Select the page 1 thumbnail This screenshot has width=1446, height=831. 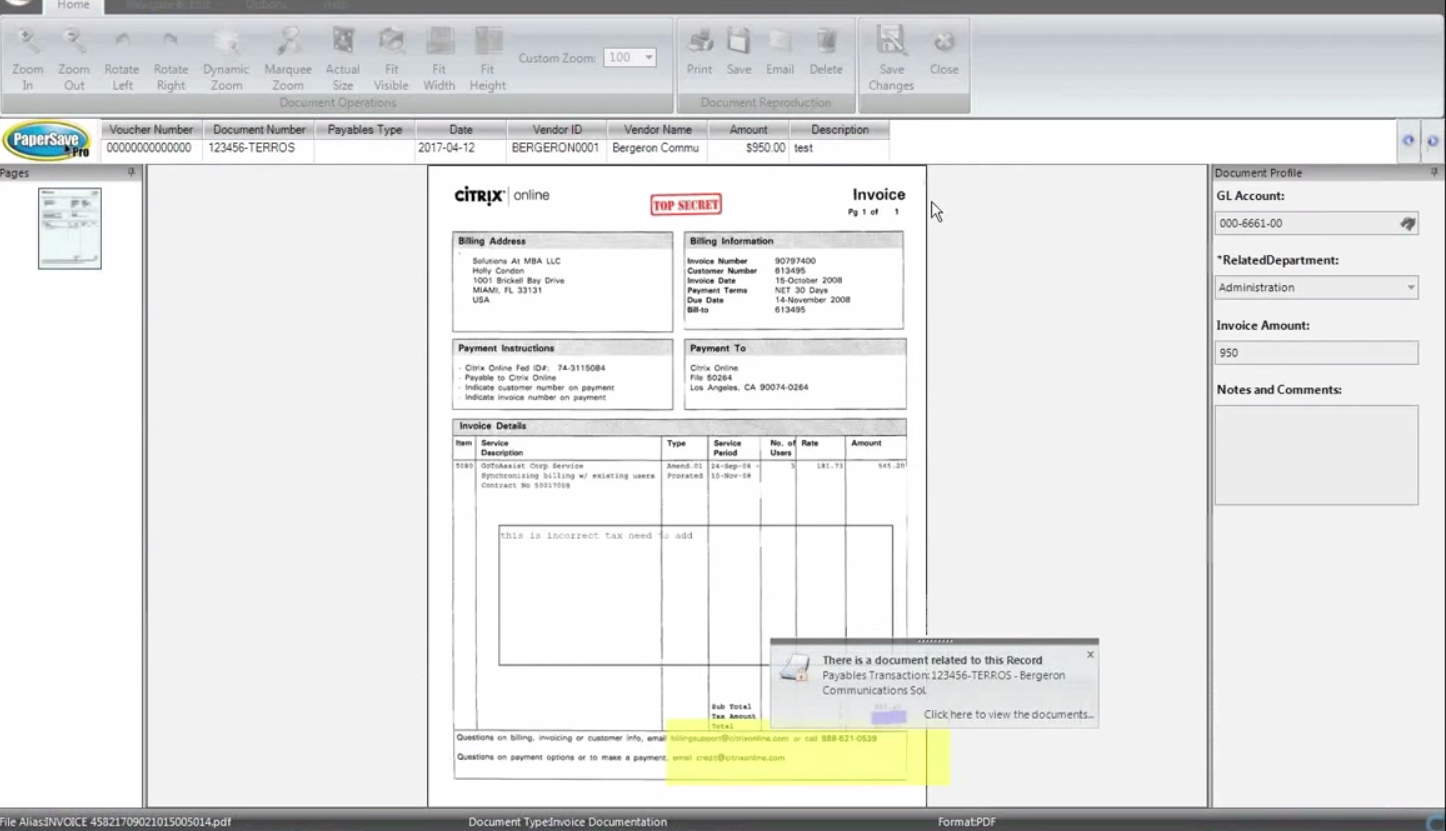point(70,228)
